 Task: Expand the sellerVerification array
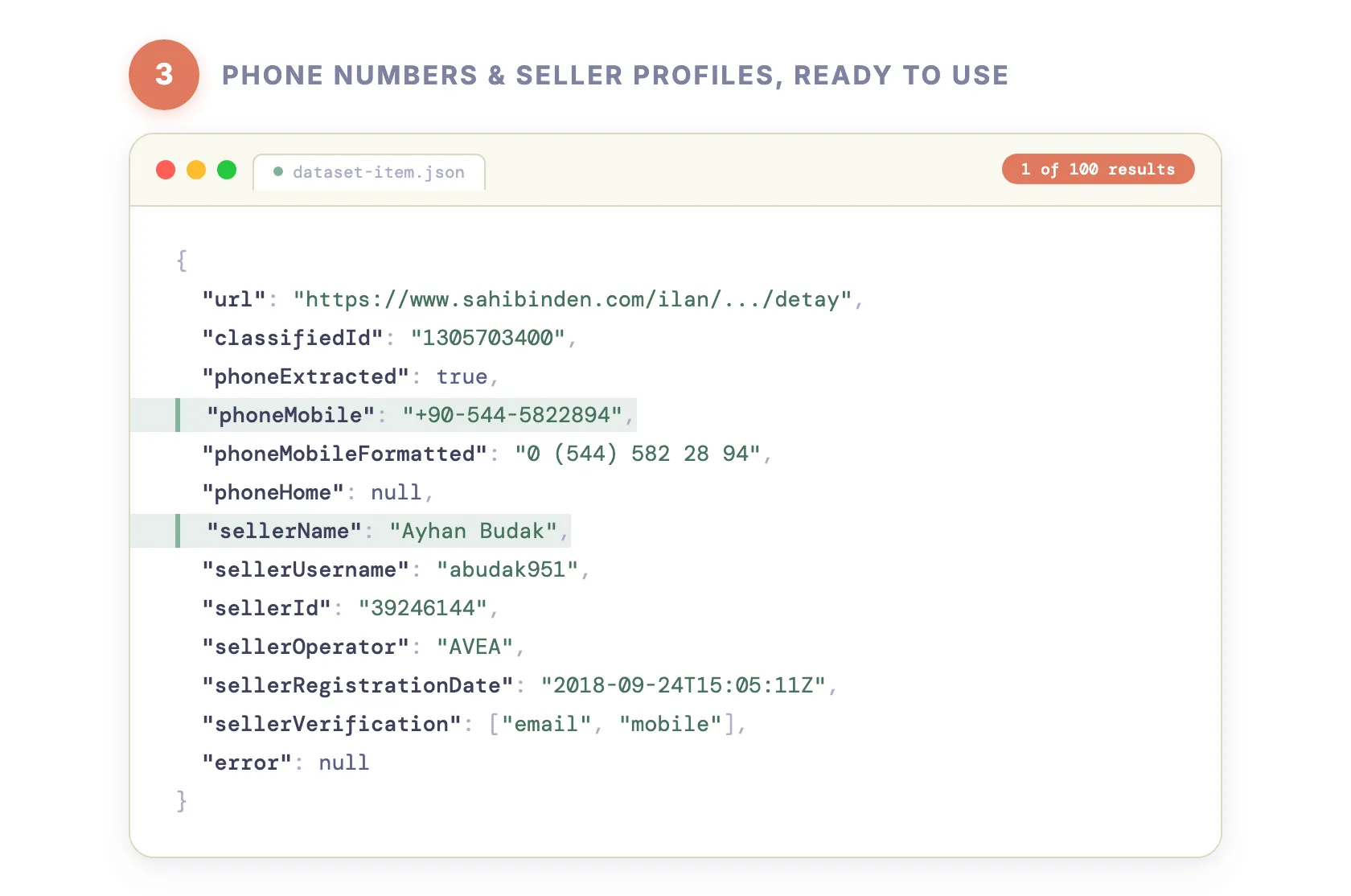point(614,724)
